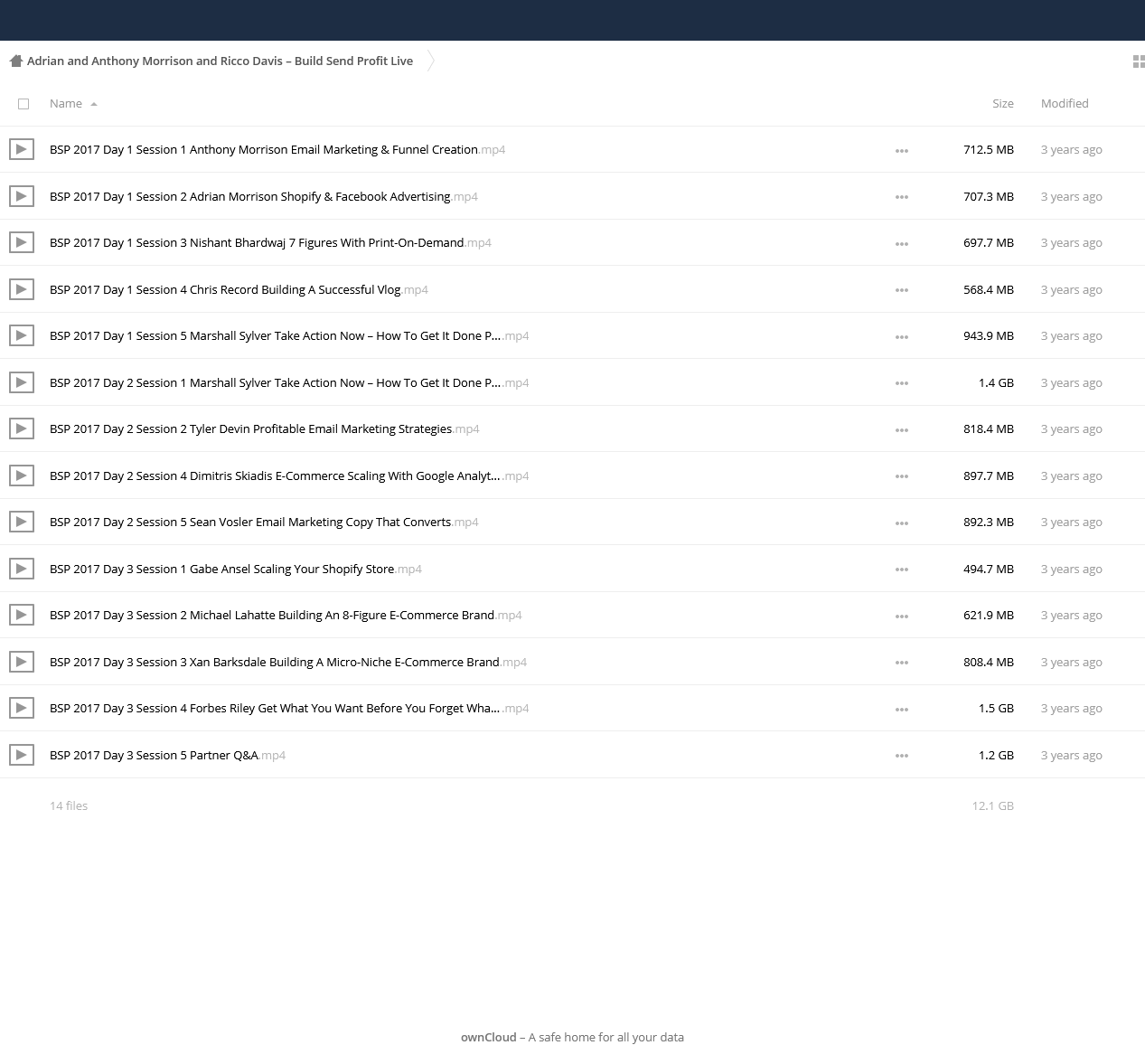Viewport: 1145px width, 1064px height.
Task: Play video icon for Sean Vosler session
Action: click(22, 522)
